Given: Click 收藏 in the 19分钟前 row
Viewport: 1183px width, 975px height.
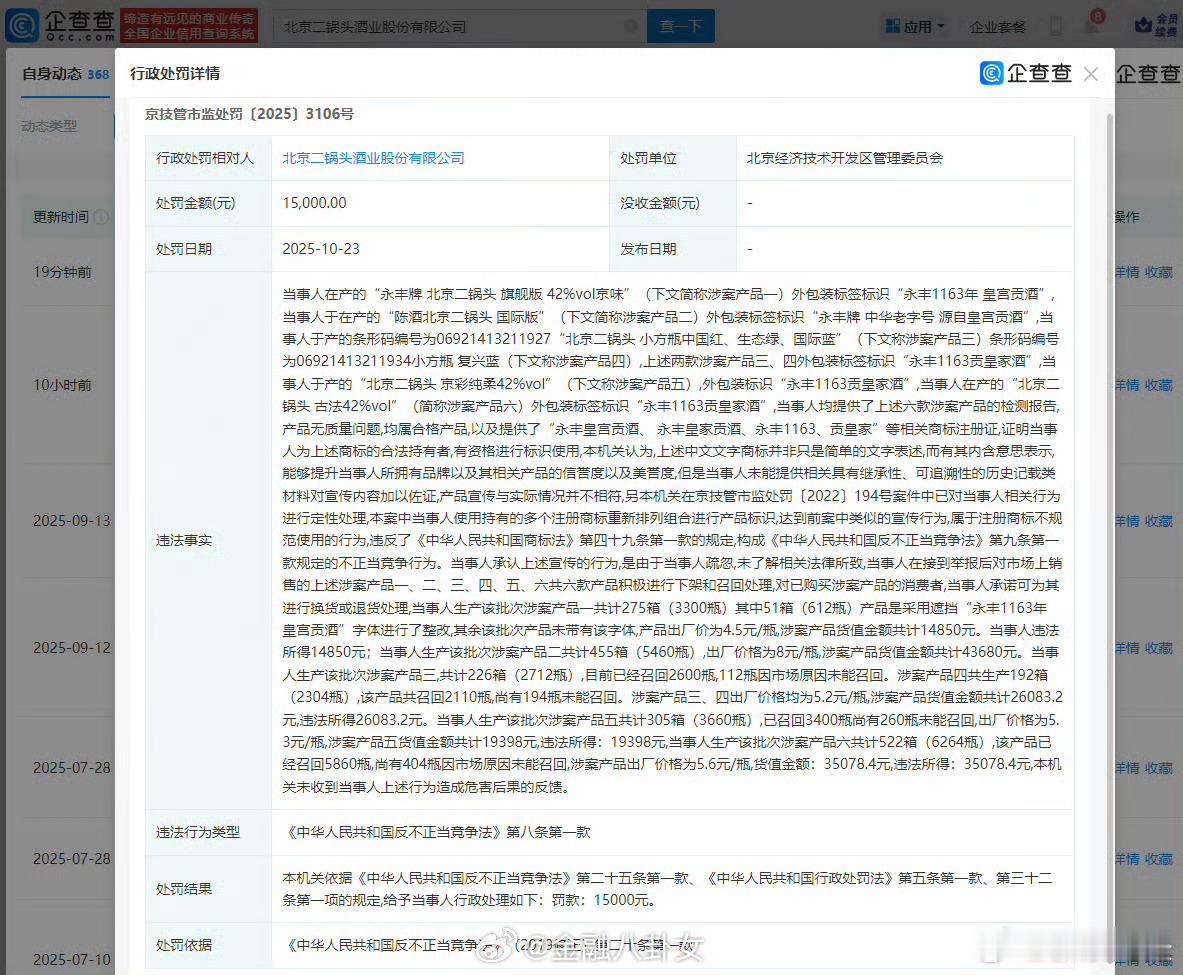Looking at the screenshot, I should [1158, 272].
